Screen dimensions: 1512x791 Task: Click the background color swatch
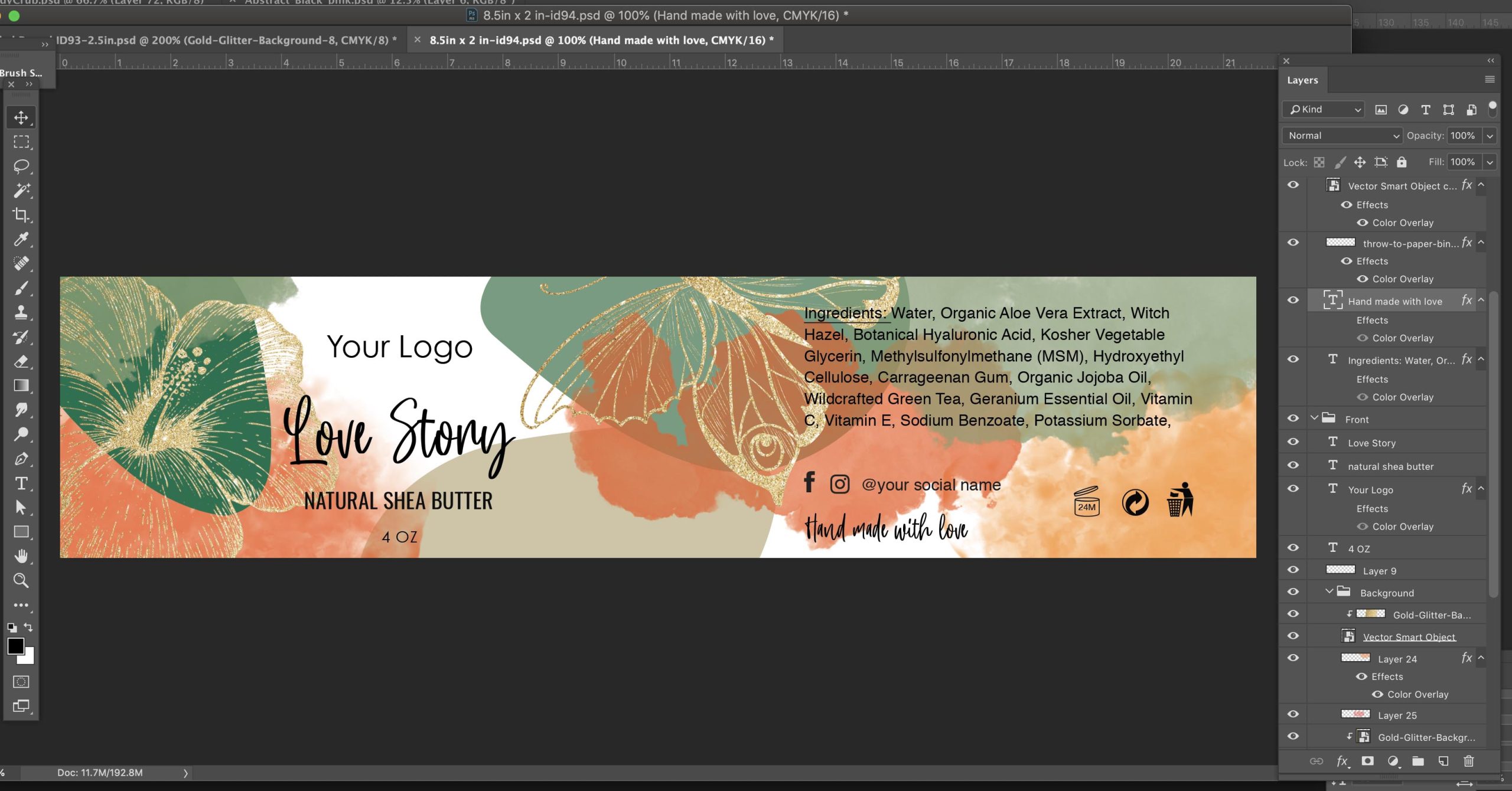click(x=29, y=658)
